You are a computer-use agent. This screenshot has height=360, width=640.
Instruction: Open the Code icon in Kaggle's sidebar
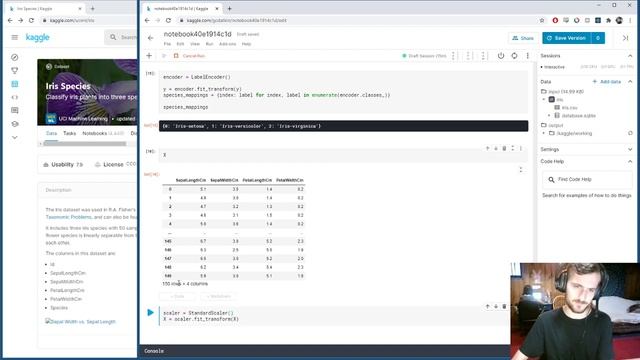point(15,97)
